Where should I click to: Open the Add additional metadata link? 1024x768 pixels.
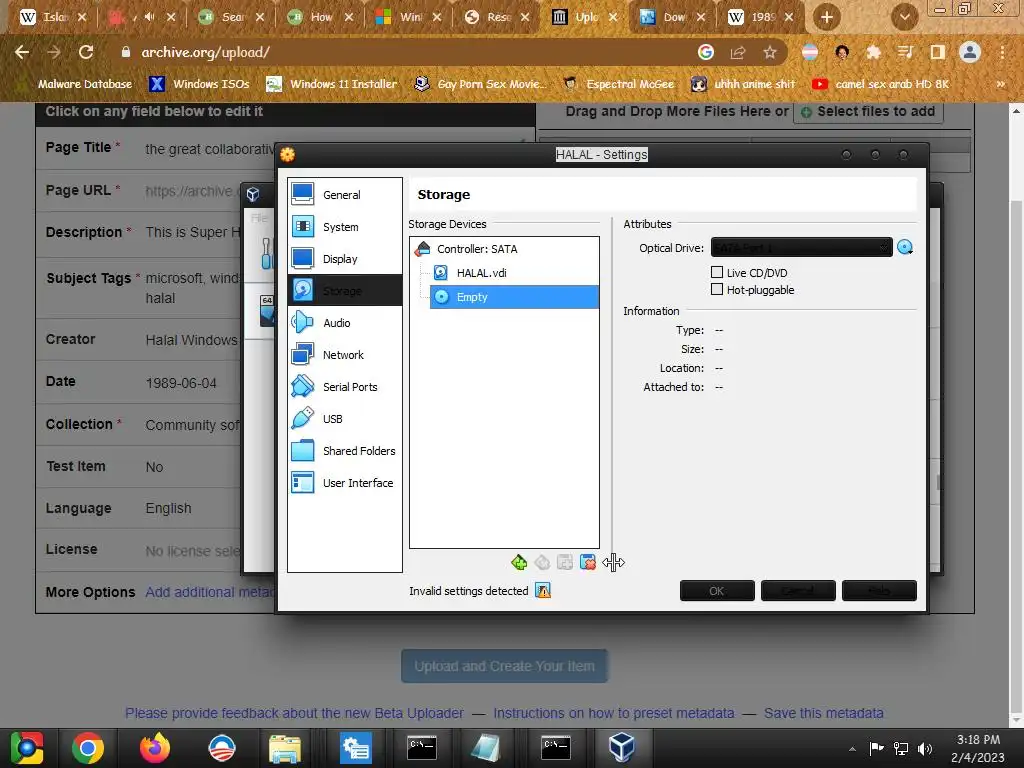click(x=209, y=592)
